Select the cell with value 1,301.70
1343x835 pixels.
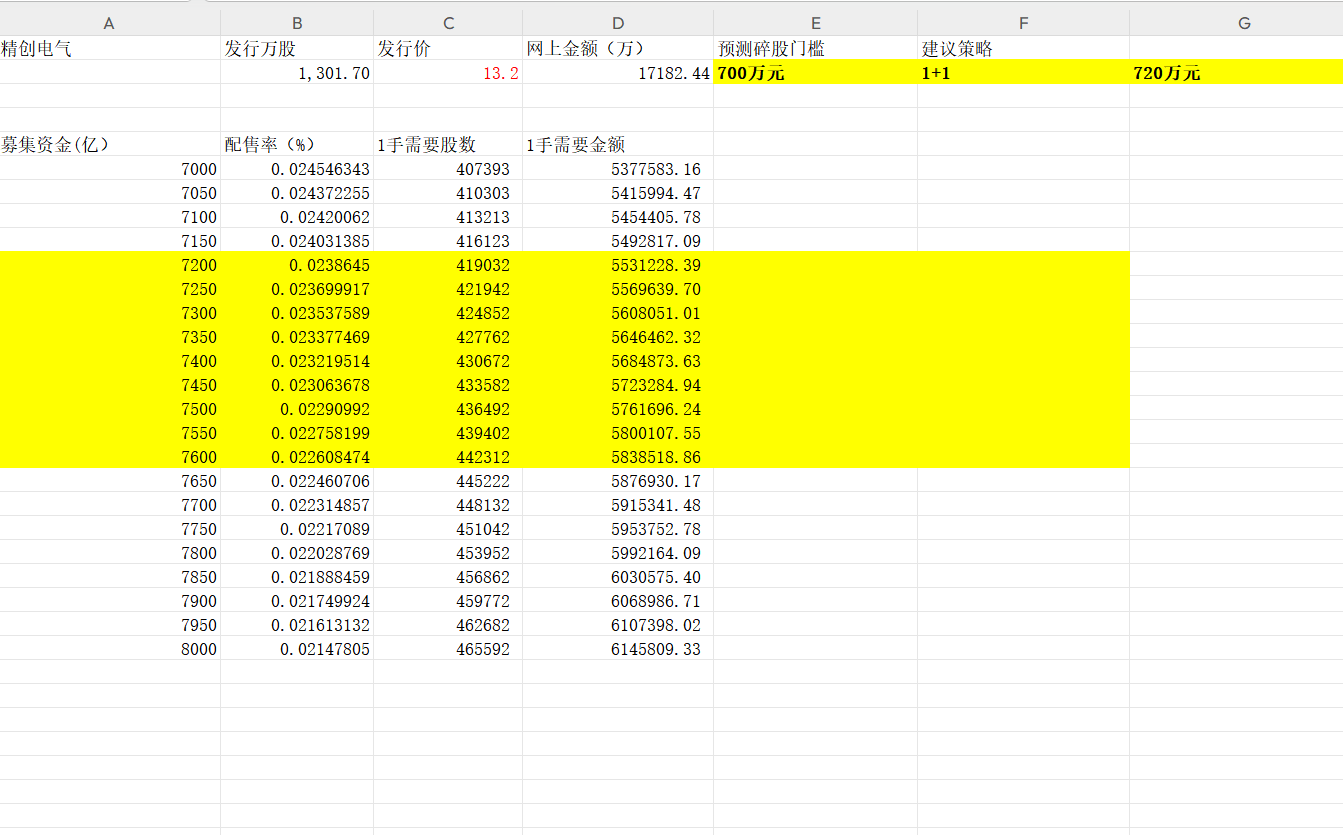[x=297, y=72]
